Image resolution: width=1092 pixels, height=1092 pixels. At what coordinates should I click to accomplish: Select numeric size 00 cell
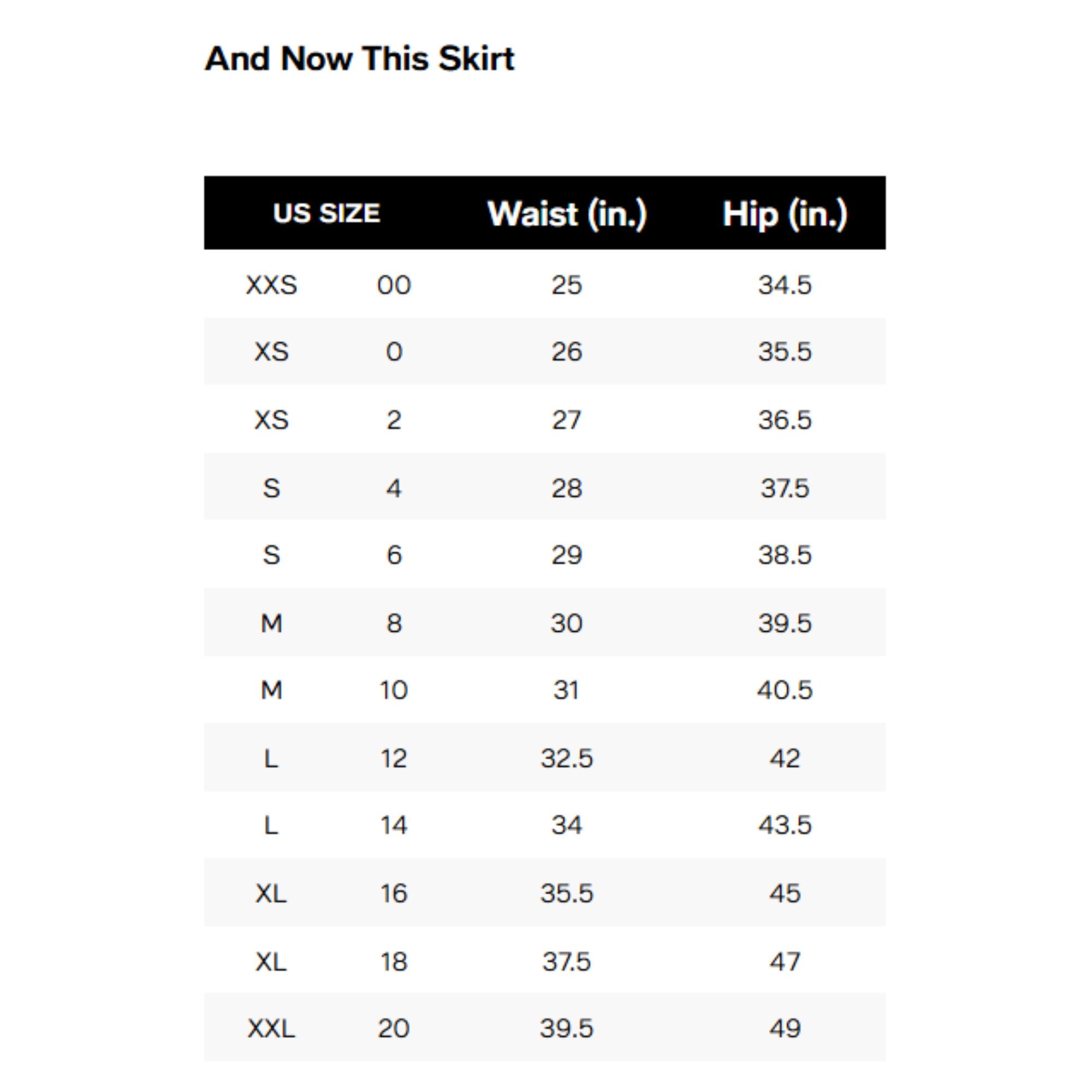click(x=394, y=285)
